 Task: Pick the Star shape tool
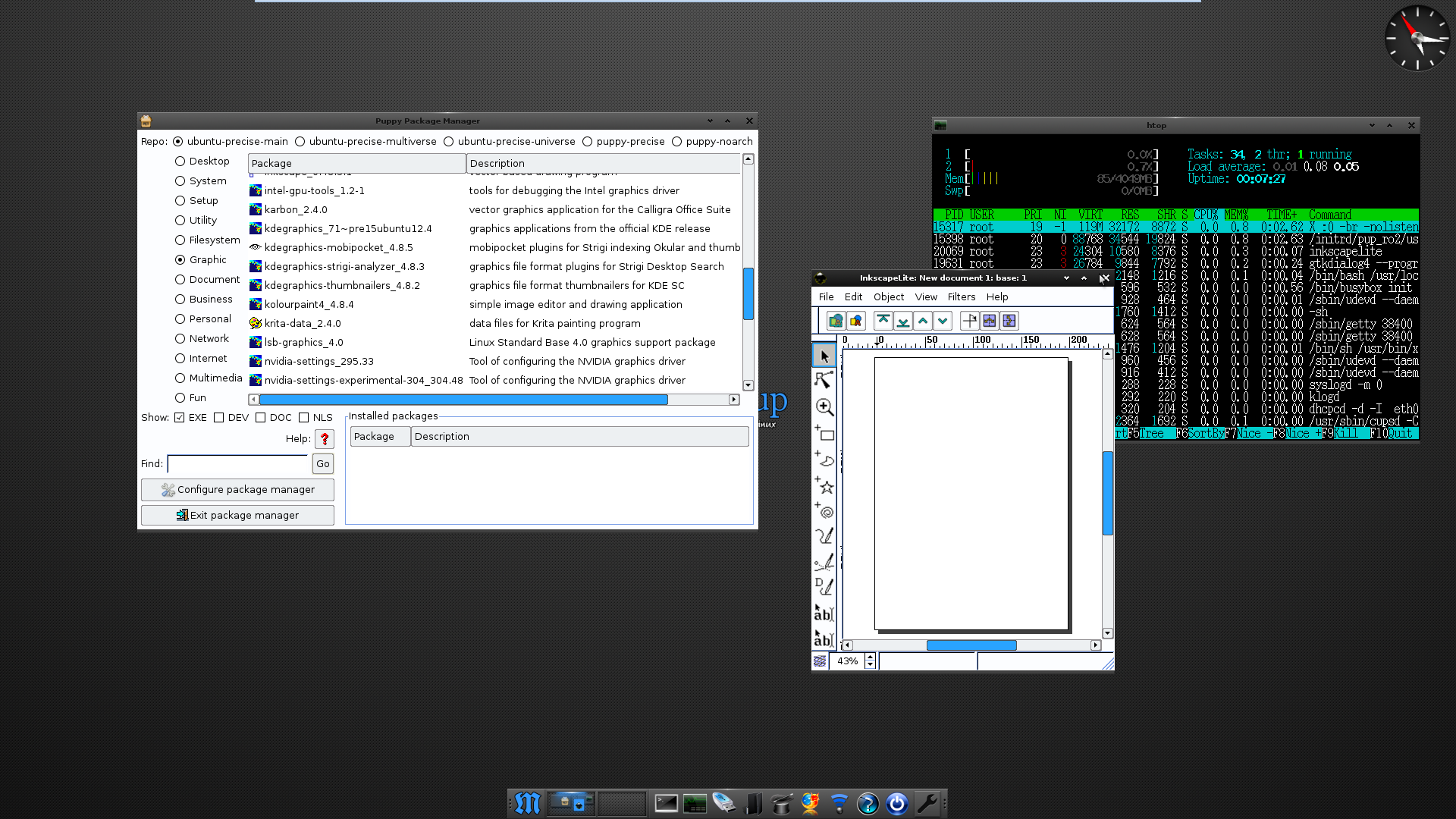point(824,485)
